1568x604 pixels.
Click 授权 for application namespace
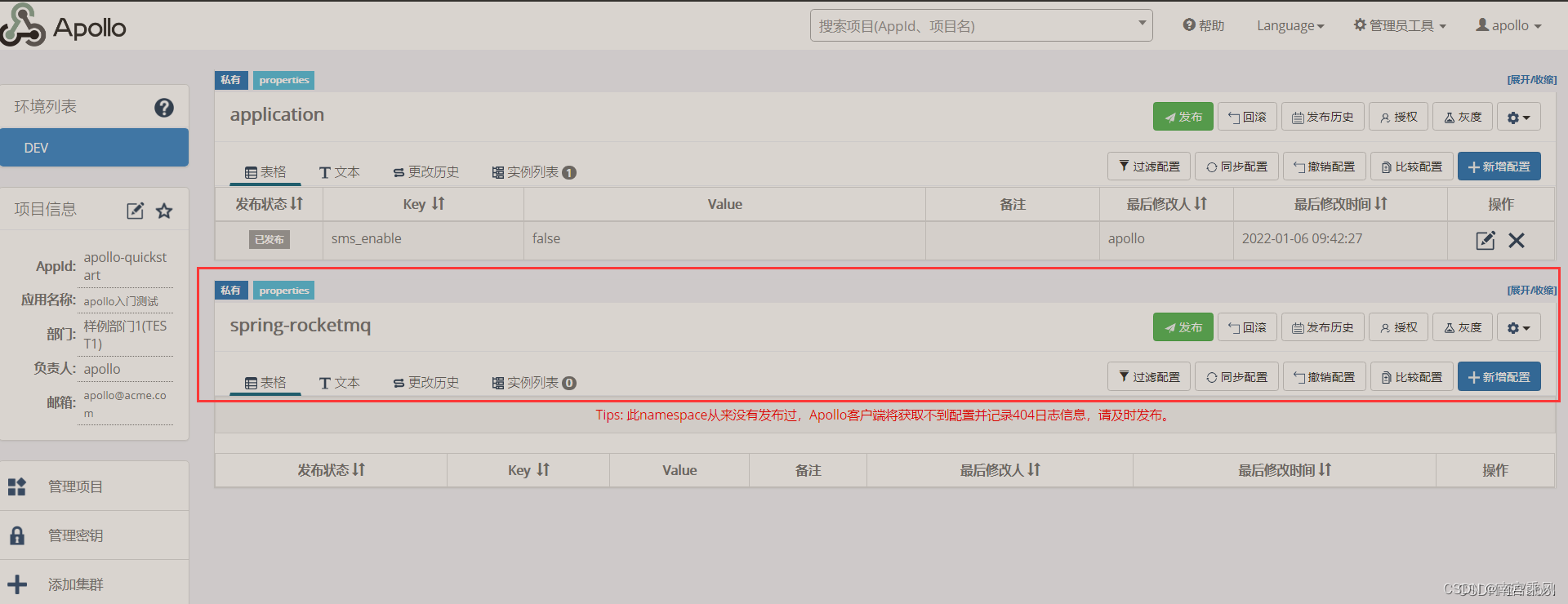1398,117
